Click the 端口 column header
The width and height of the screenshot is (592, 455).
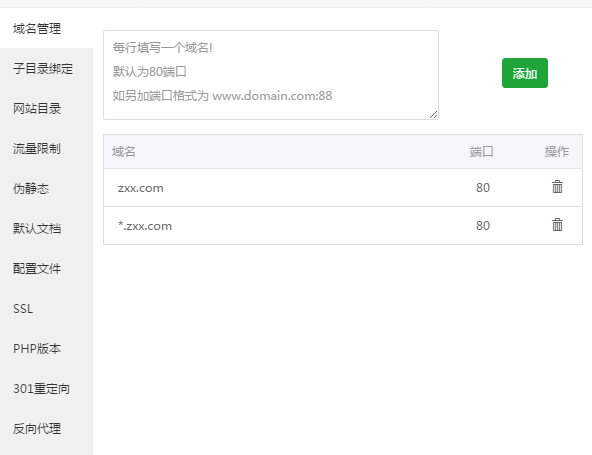point(482,152)
